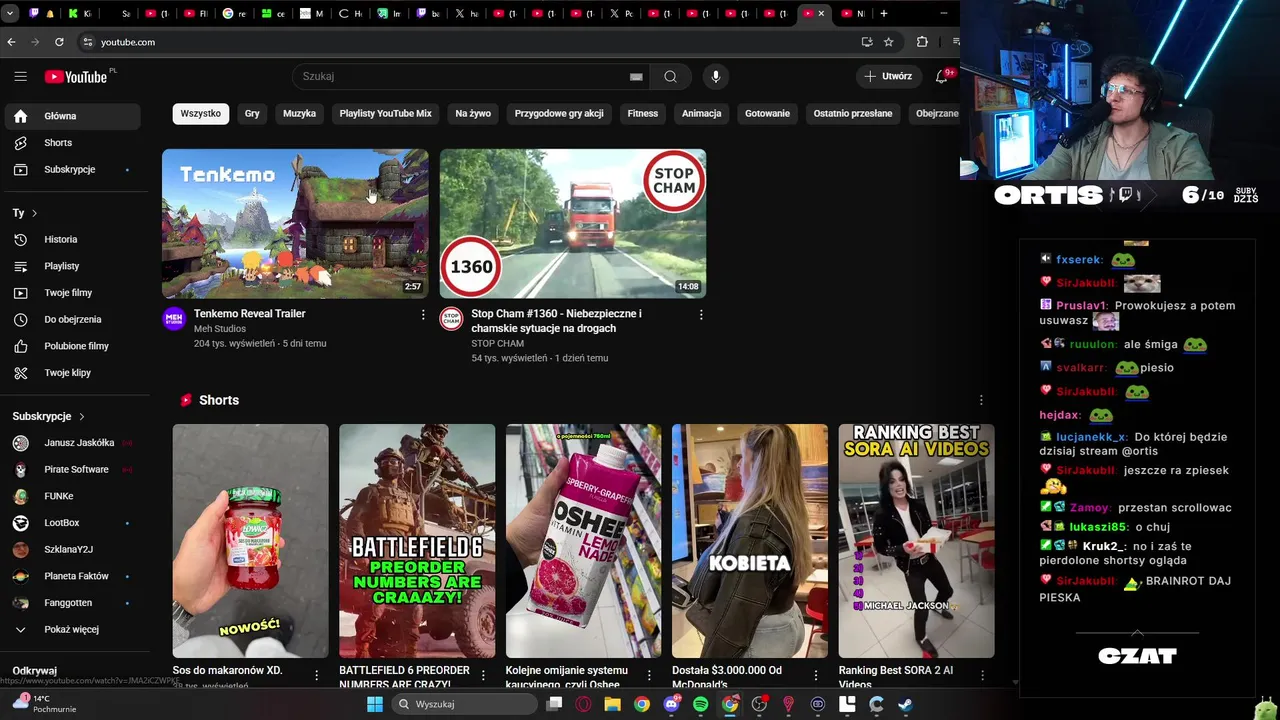Open Do obejrzenia watch later

tap(70, 319)
